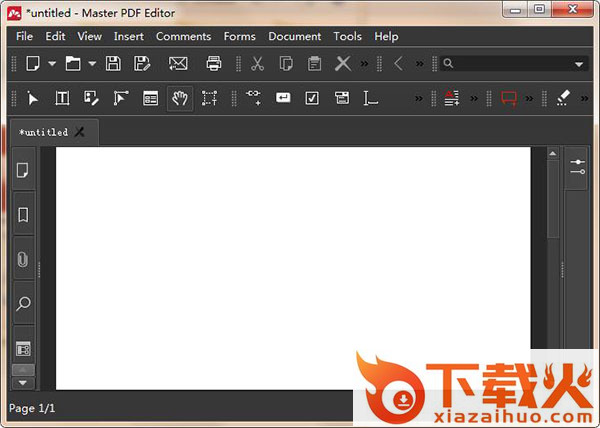The height and width of the screenshot is (428, 600).
Task: Show the Search panel in sidebar
Action: pyautogui.click(x=23, y=304)
